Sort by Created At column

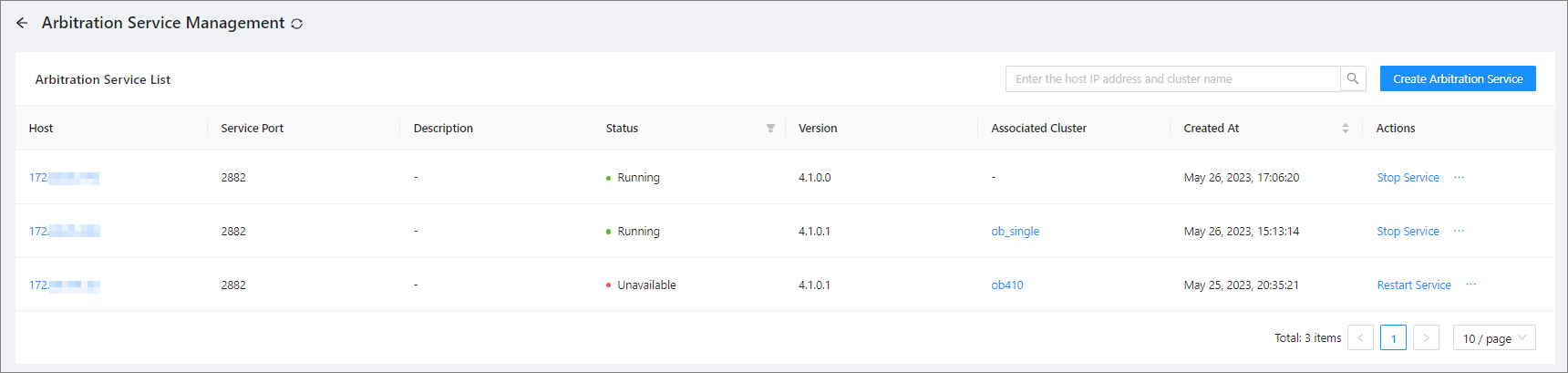click(1345, 129)
